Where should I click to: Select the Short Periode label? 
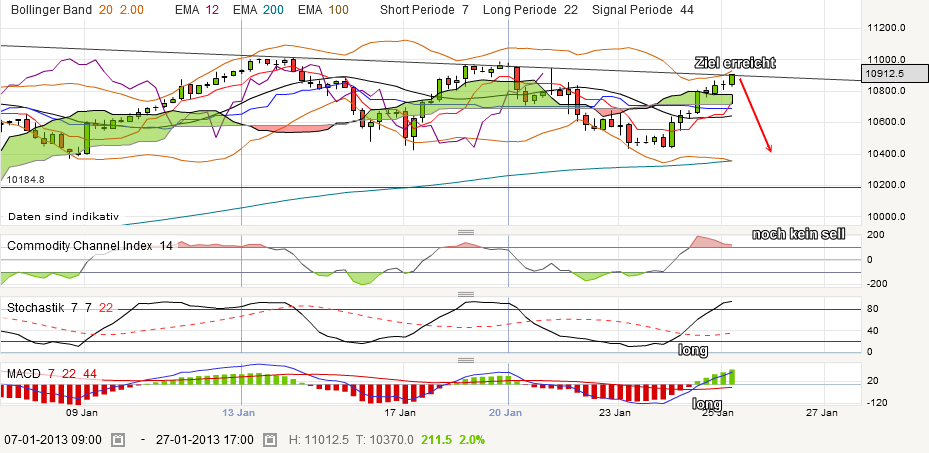(x=417, y=10)
